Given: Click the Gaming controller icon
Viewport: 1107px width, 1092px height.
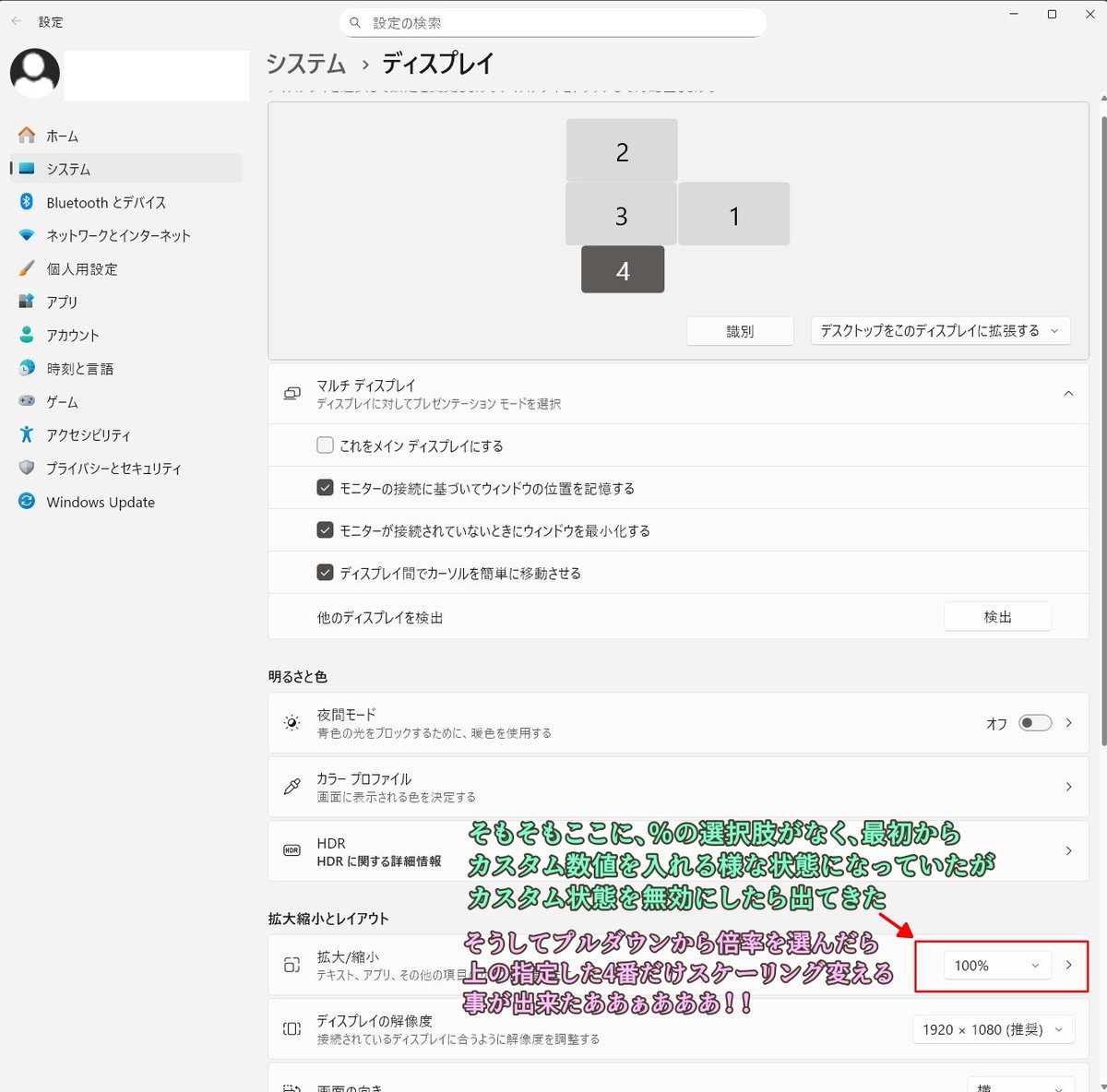Looking at the screenshot, I should tap(27, 401).
